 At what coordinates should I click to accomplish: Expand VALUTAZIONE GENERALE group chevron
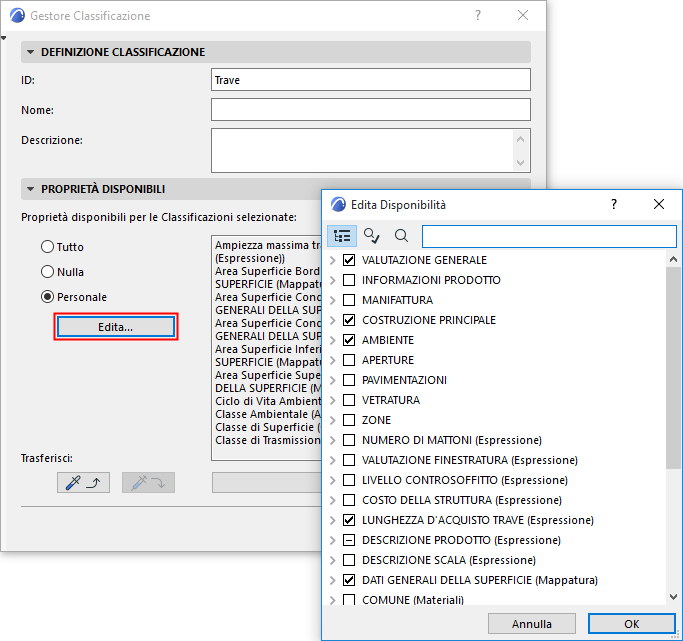[333, 260]
